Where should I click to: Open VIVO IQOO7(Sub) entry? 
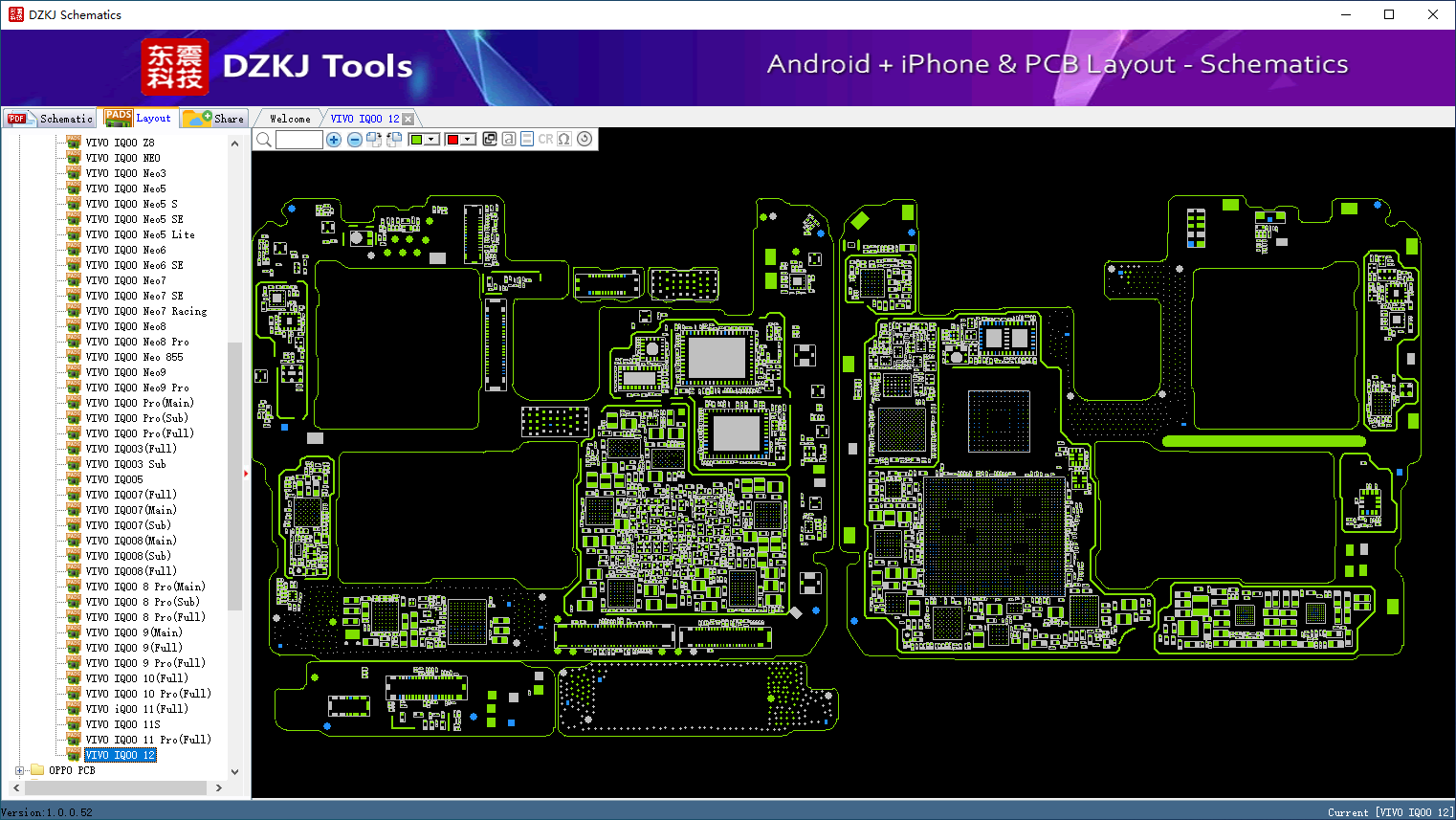[128, 525]
